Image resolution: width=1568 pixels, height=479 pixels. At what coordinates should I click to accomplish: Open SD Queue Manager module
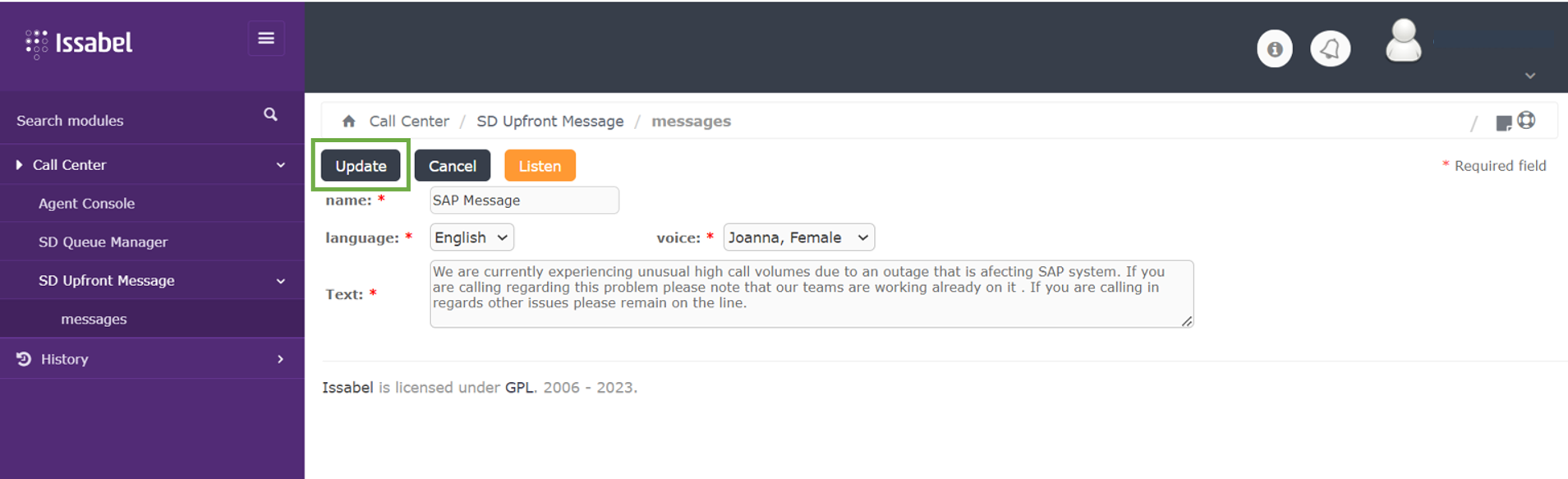tap(103, 242)
